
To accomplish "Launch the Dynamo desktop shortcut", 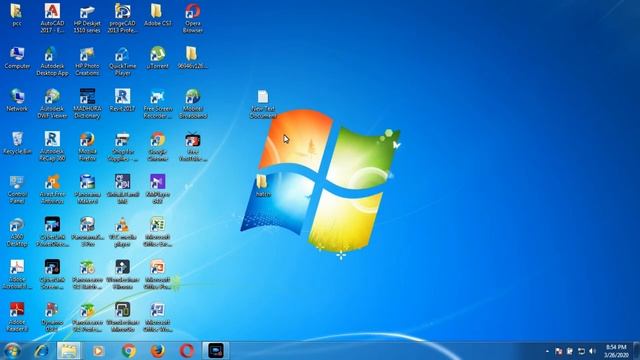I will coord(52,317).
